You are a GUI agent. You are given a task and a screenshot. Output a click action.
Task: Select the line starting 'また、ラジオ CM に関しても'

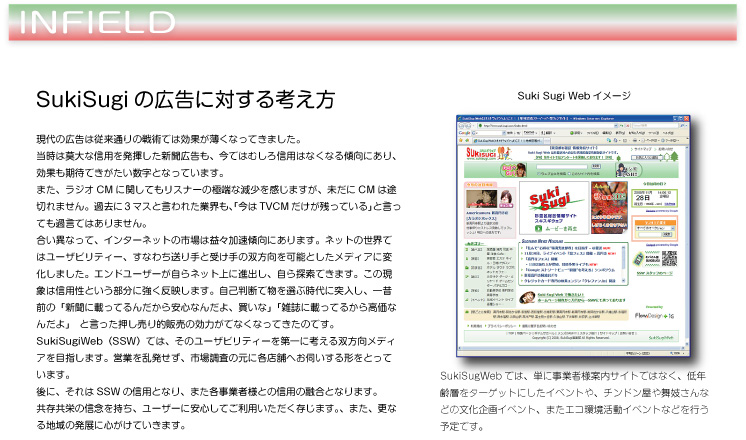[x=216, y=190]
